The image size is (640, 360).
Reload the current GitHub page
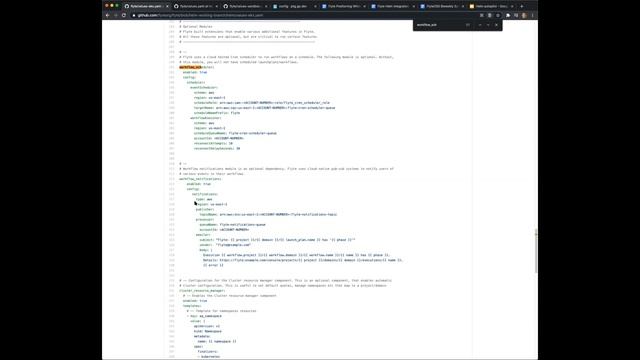click(x=124, y=15)
